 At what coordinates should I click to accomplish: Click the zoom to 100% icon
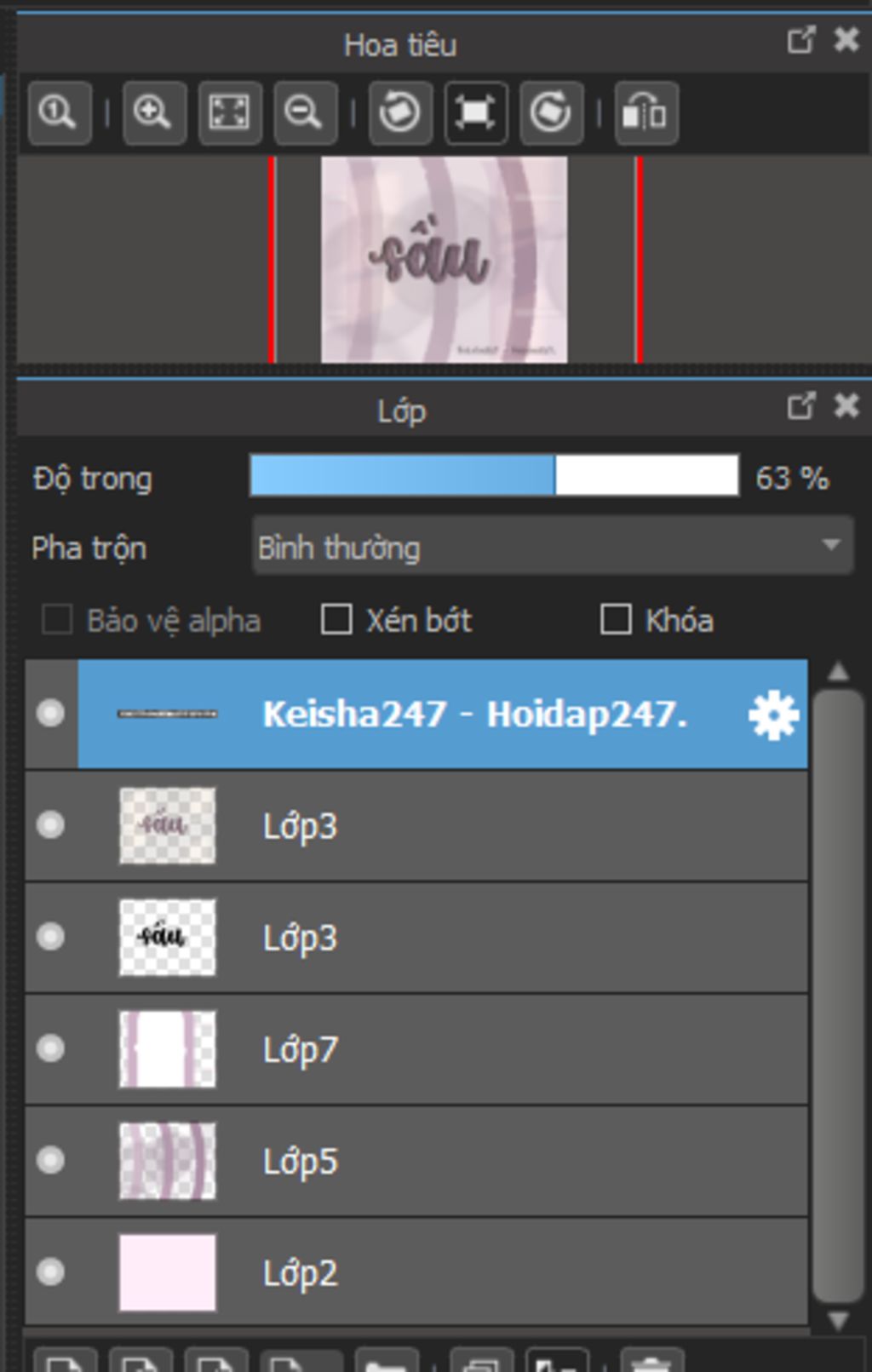pos(59,112)
